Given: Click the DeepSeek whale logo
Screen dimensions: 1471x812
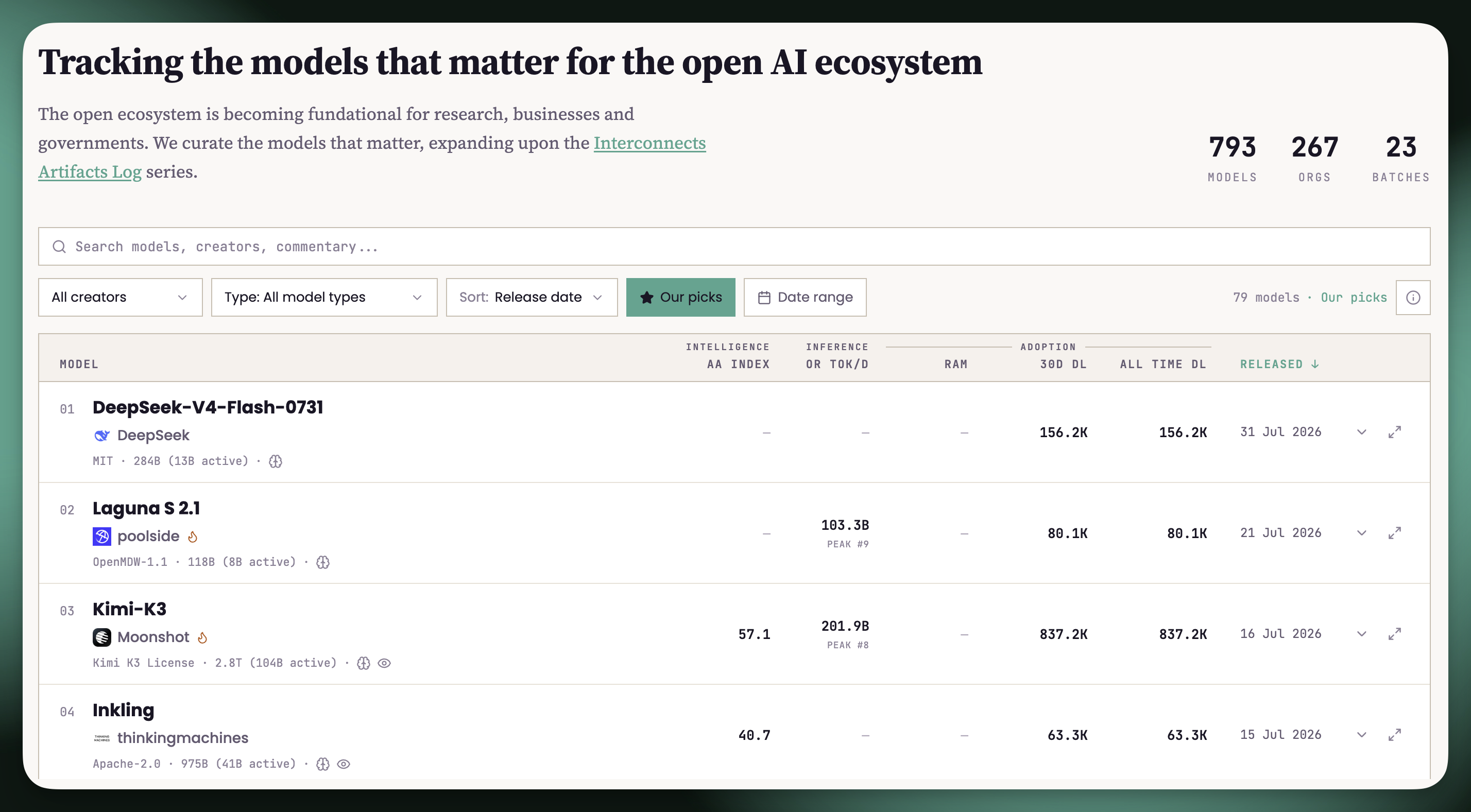Looking at the screenshot, I should (101, 436).
